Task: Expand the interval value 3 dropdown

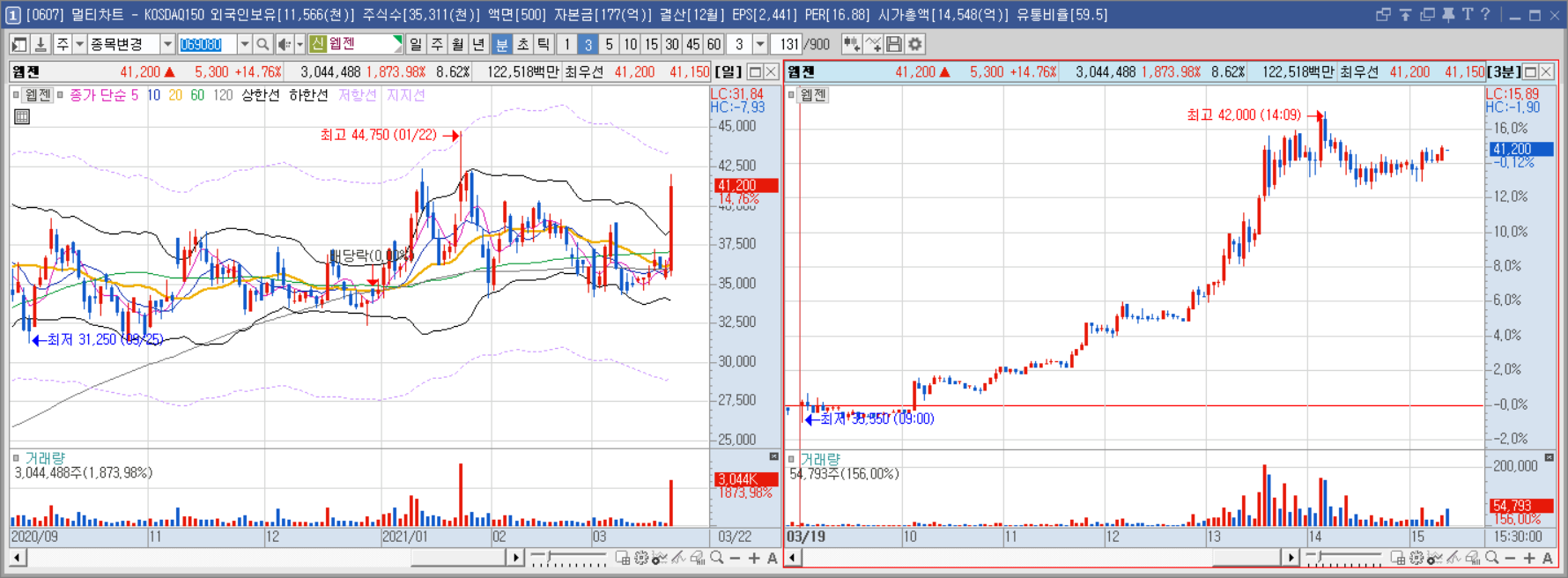Action: pyautogui.click(x=760, y=44)
